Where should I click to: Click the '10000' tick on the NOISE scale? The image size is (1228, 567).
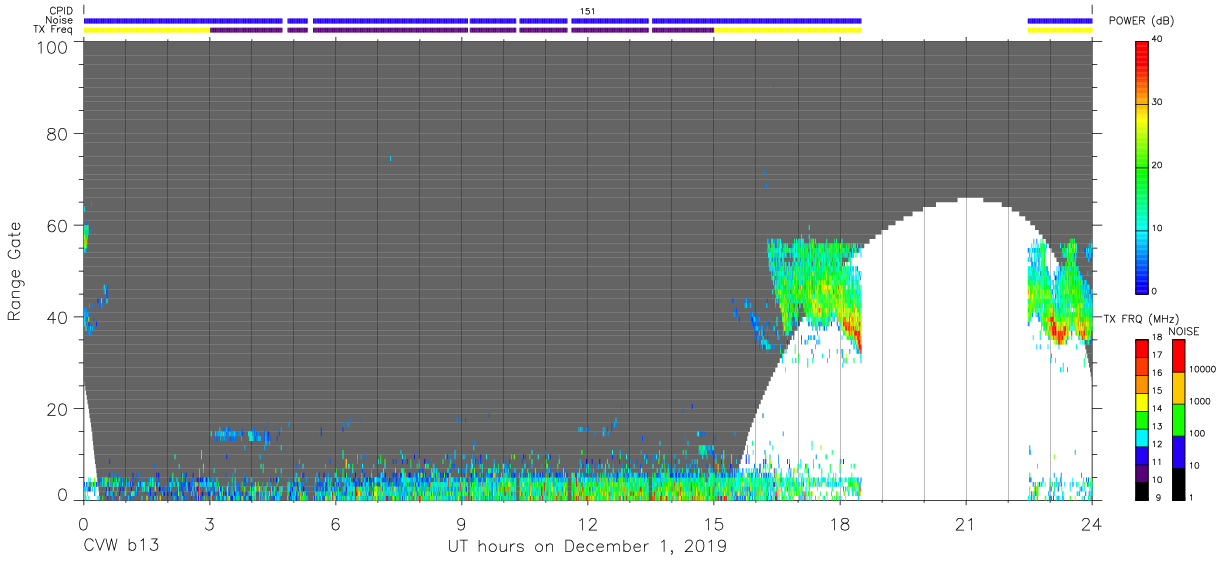[1202, 369]
